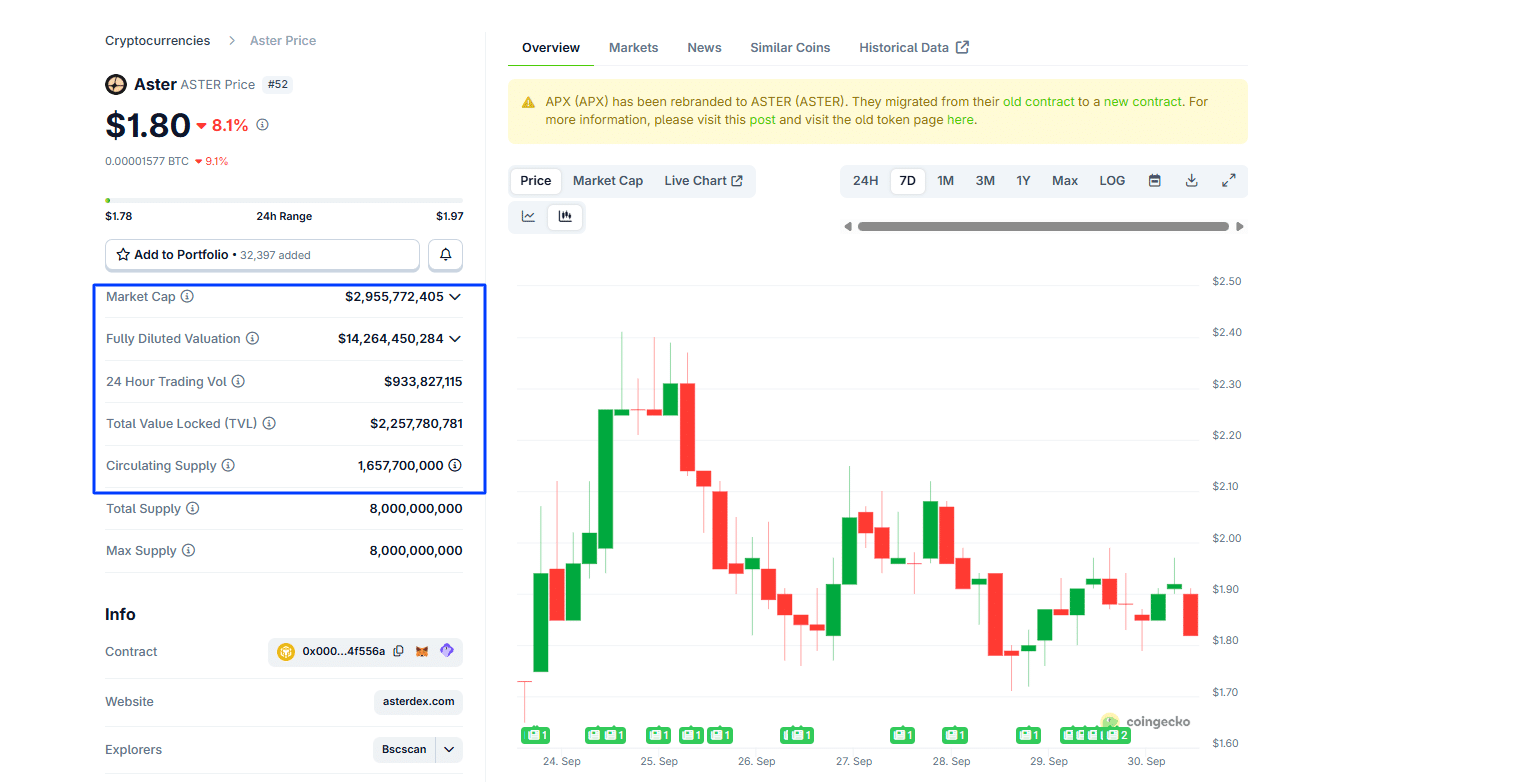Click the $2,257,780,781 TVL value
This screenshot has height=782, width=1538.
point(416,423)
